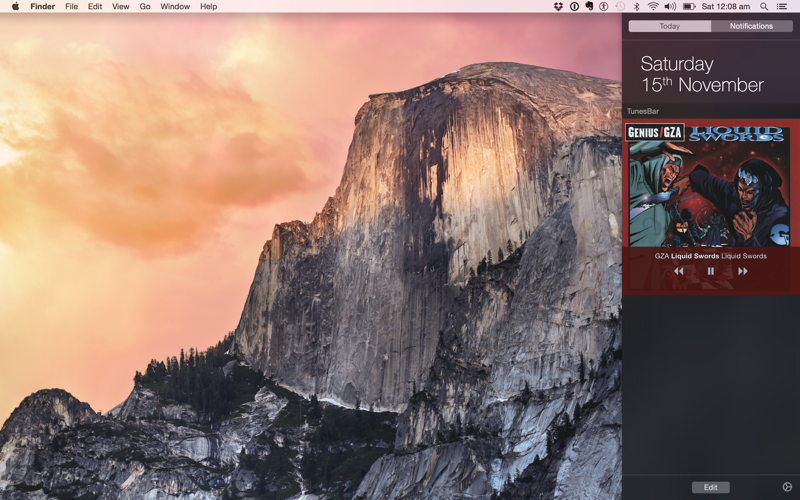This screenshot has height=500, width=800.
Task: Skip forward to next track in TunesBar
Action: [x=743, y=271]
